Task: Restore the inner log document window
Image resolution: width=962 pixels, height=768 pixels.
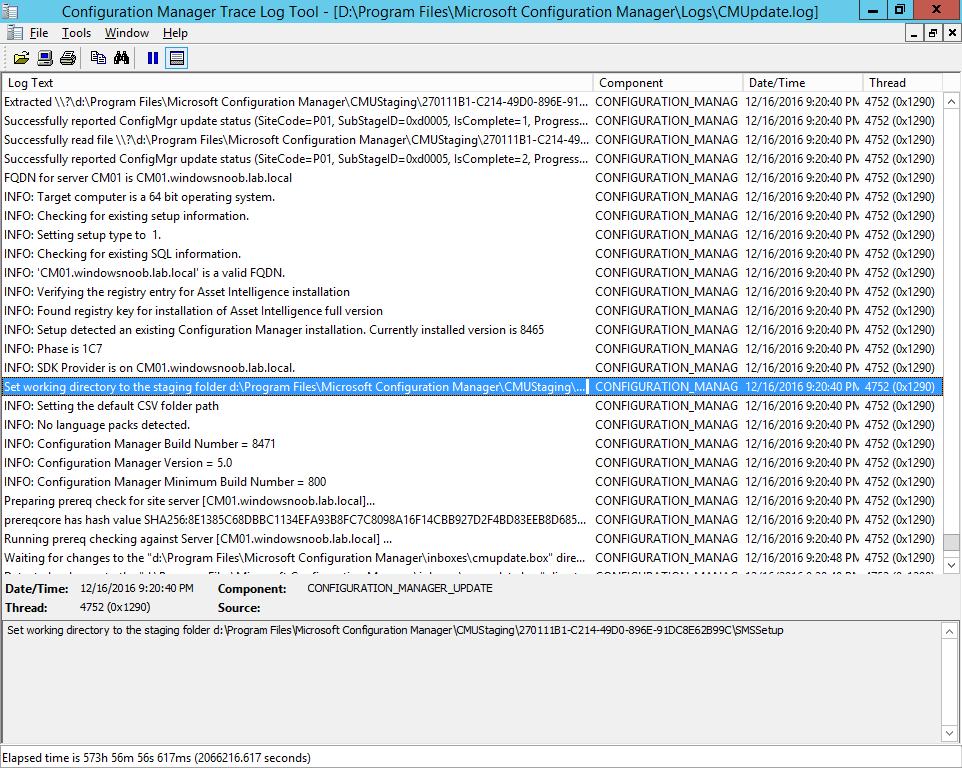Action: [x=933, y=33]
